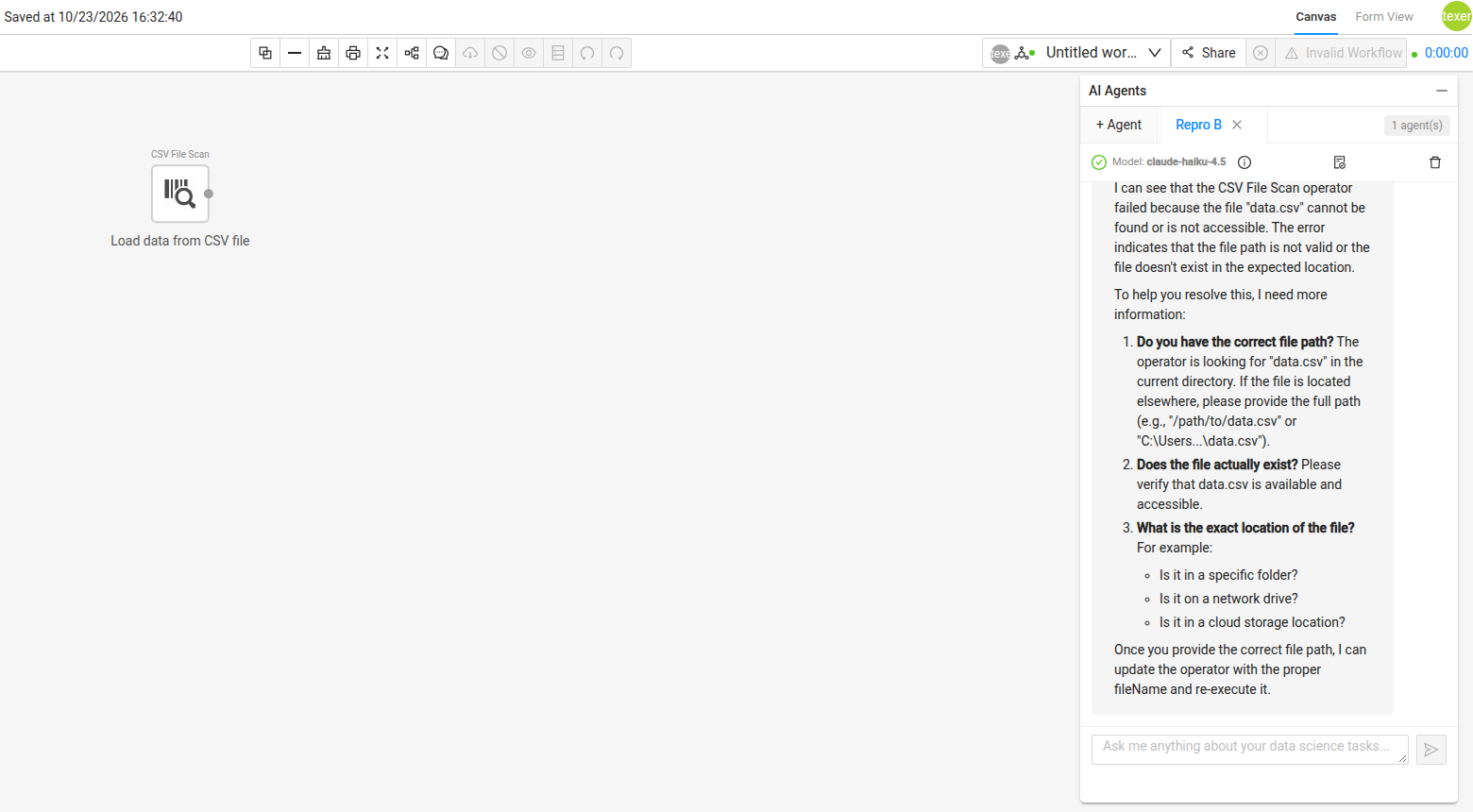The height and width of the screenshot is (812, 1473).
Task: Click the model info circle icon
Action: (1244, 162)
